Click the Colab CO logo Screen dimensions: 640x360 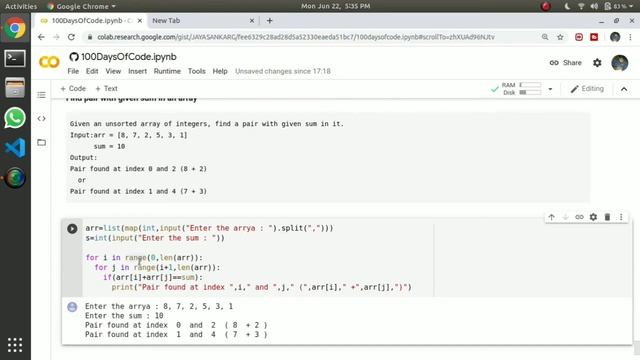49,62
